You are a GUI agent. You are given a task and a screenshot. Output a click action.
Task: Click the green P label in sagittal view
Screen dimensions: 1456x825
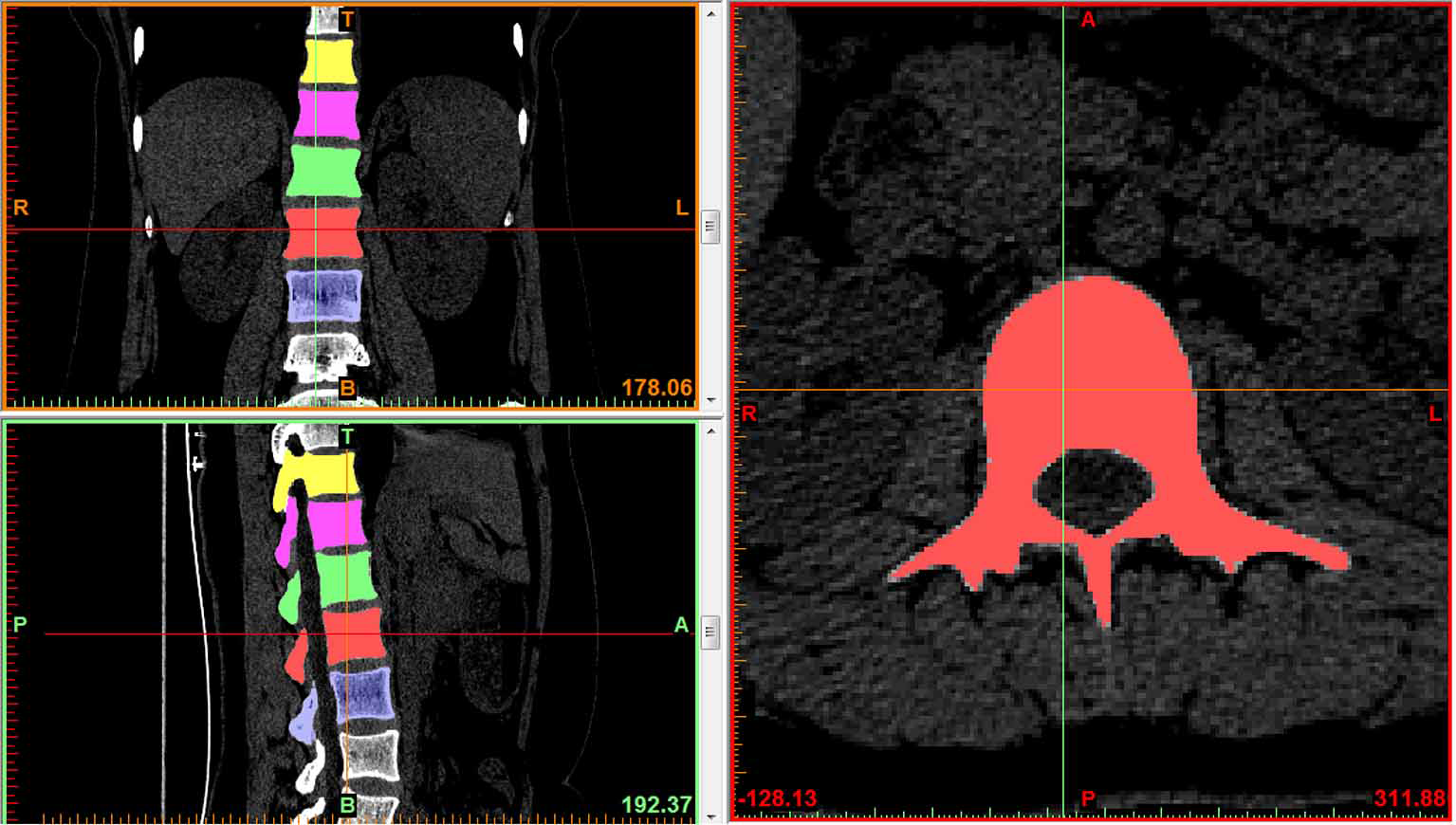coord(20,625)
